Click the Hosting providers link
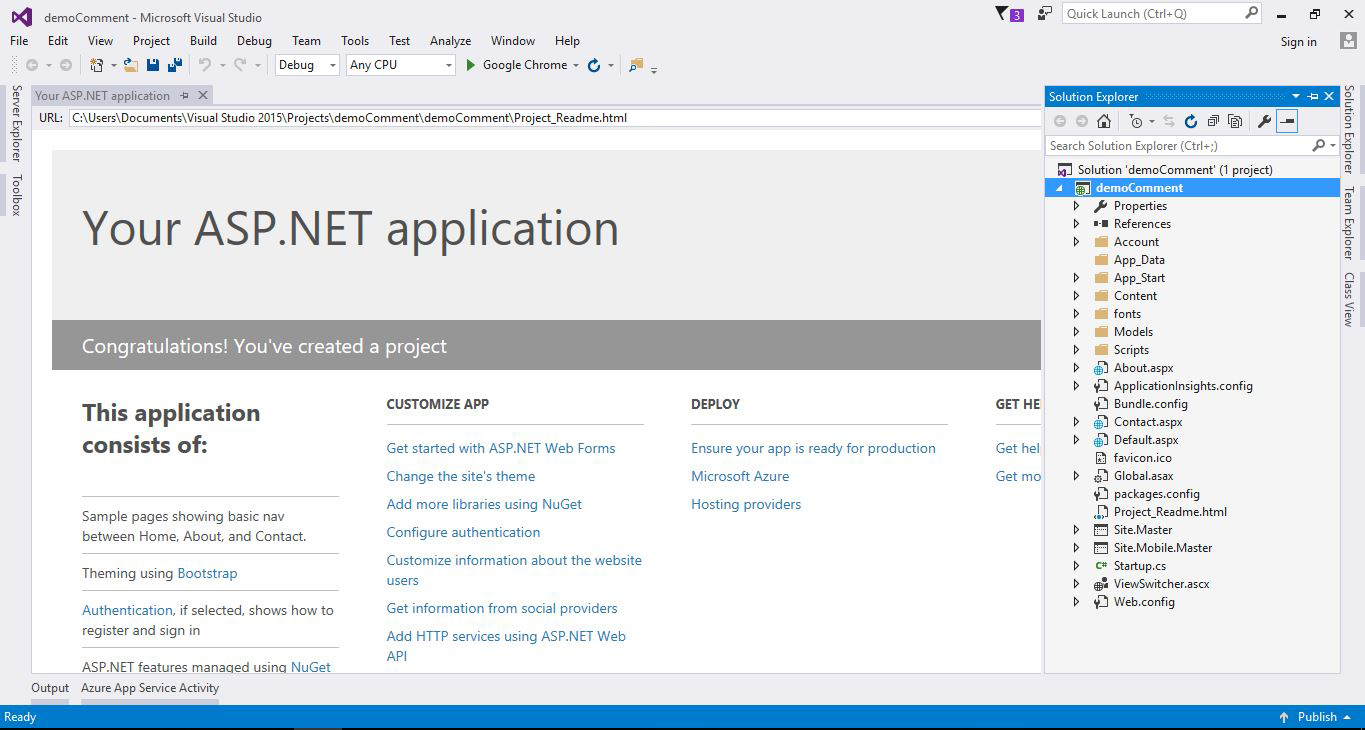 pos(746,504)
